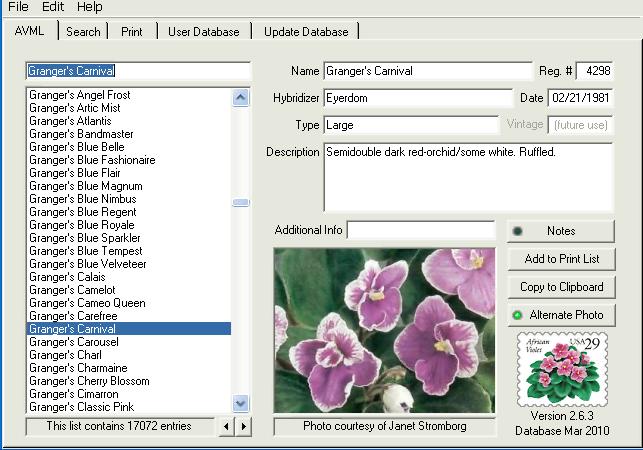
Task: Switch to the Search tab
Action: (x=83, y=32)
